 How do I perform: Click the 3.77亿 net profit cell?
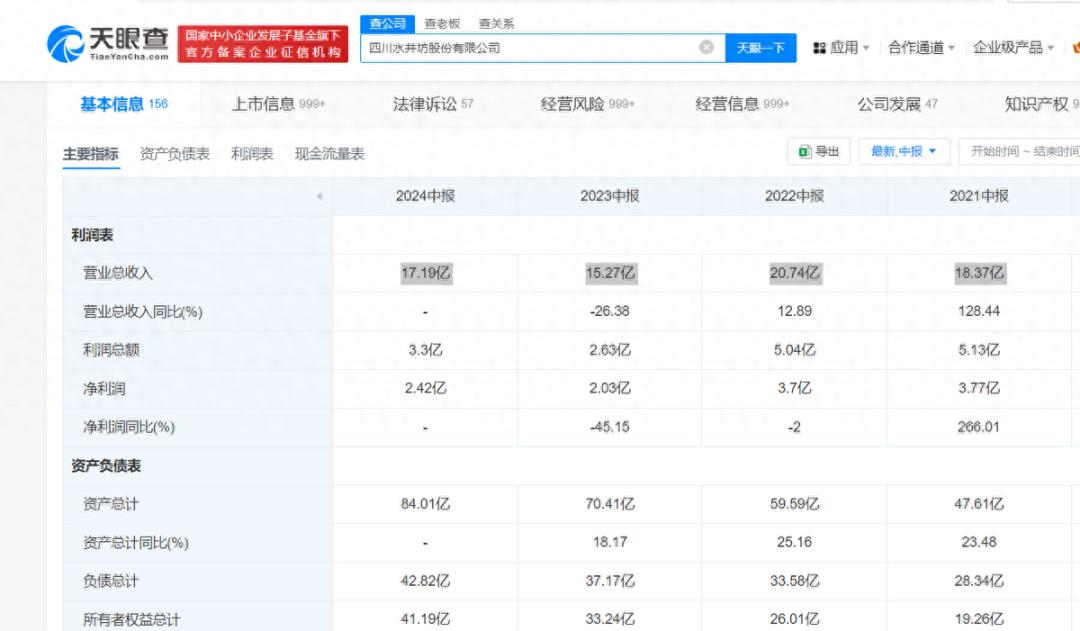point(979,389)
